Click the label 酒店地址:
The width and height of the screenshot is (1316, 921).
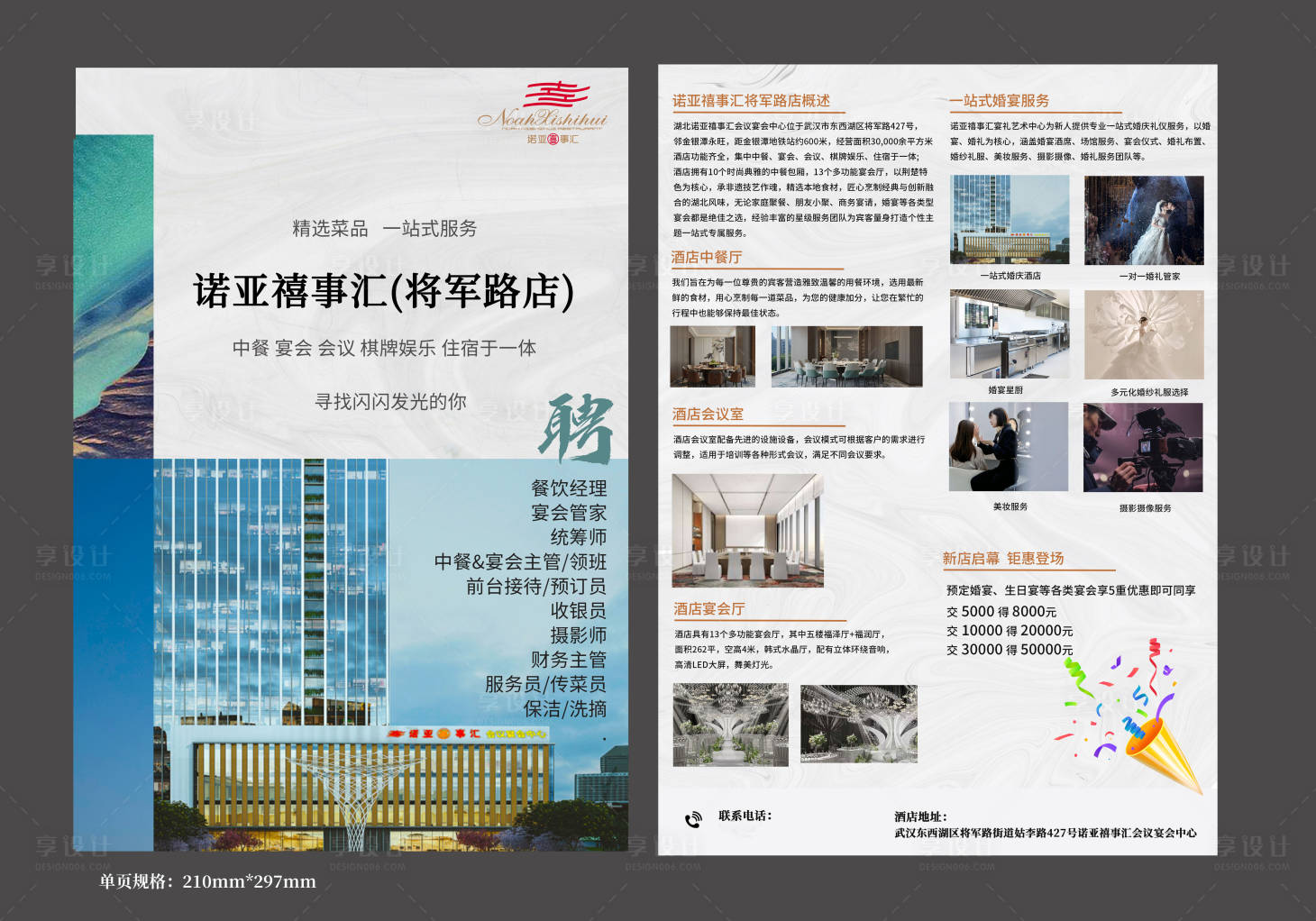[x=919, y=816]
